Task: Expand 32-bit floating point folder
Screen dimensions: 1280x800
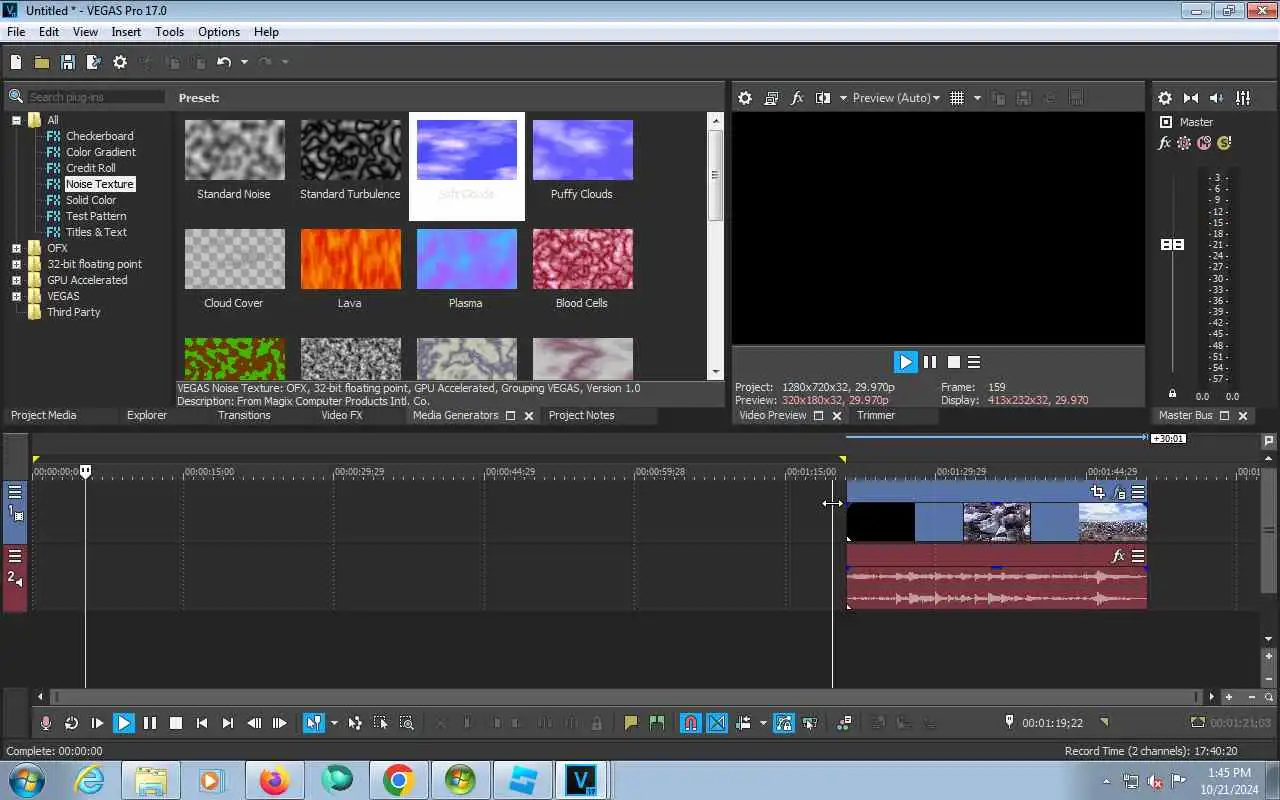Action: point(16,264)
